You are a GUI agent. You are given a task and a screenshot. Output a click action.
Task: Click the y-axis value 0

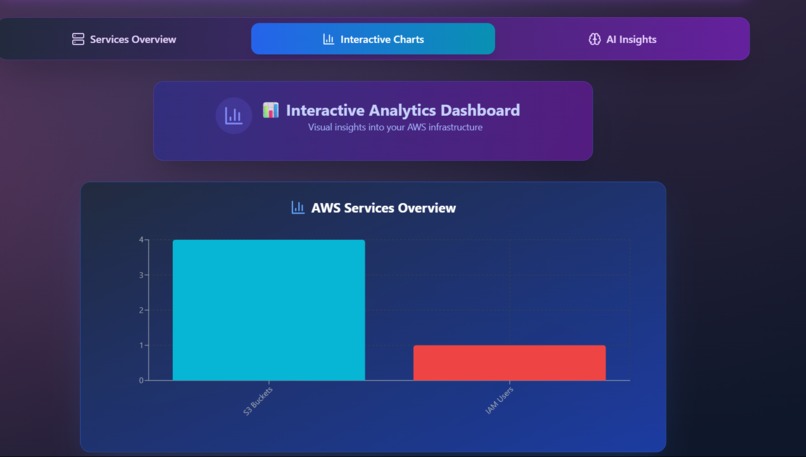[x=141, y=380]
